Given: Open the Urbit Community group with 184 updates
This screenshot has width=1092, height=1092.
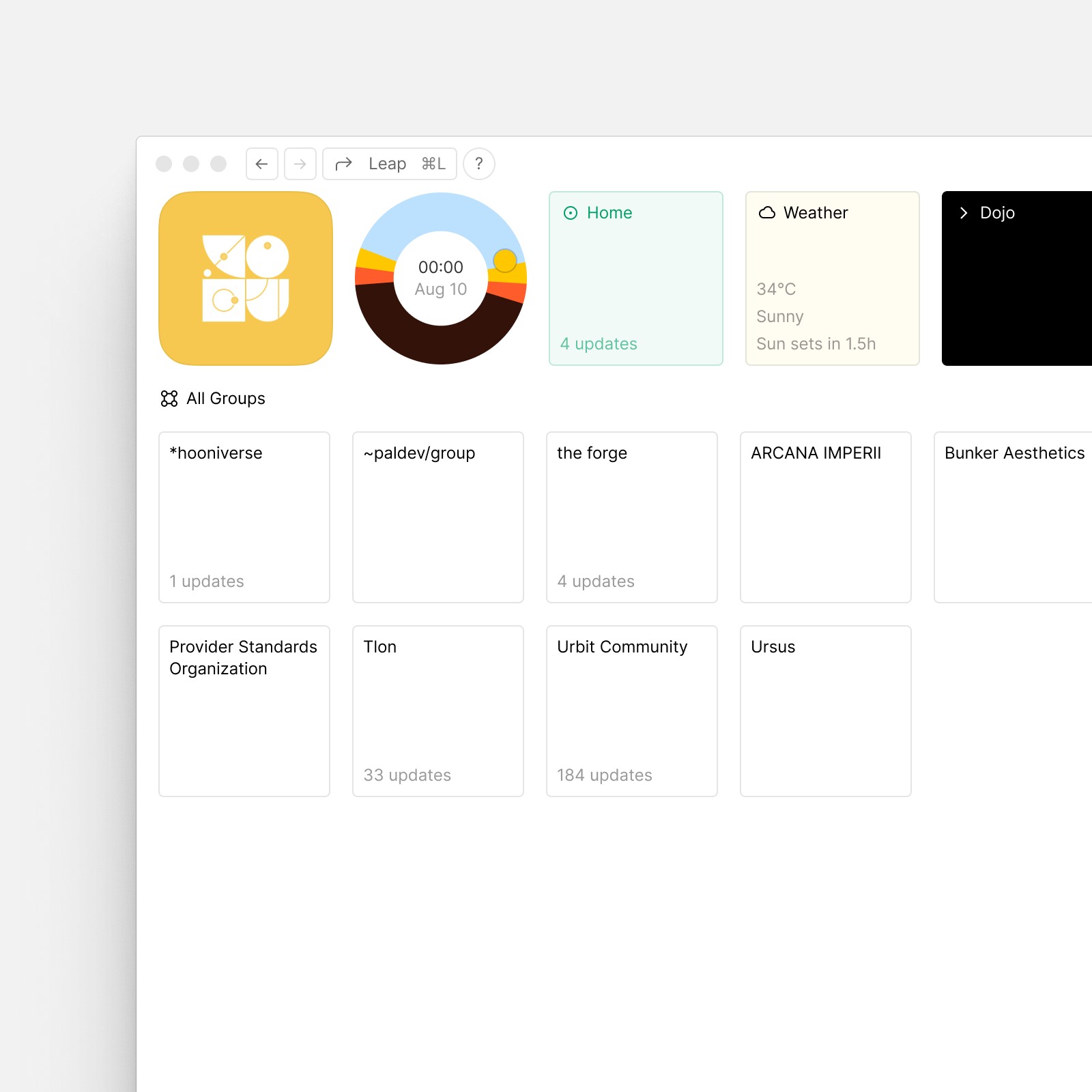Looking at the screenshot, I should (x=631, y=711).
